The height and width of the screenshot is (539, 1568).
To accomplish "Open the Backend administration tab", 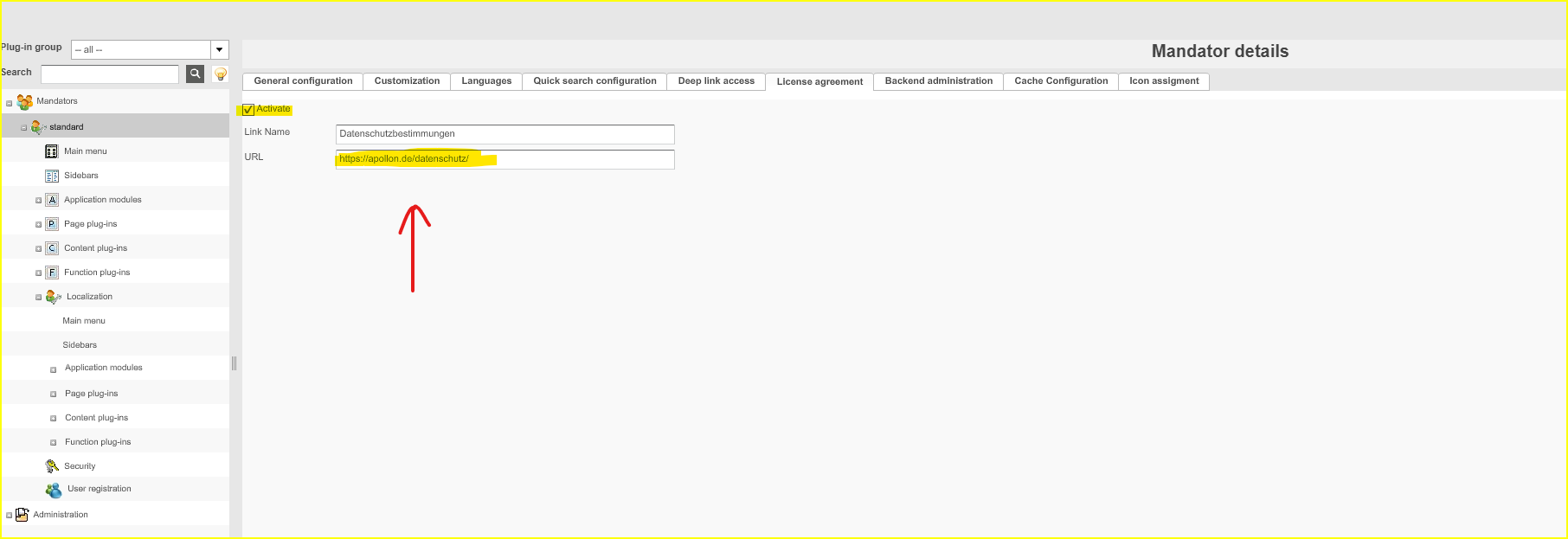I will pyautogui.click(x=938, y=81).
